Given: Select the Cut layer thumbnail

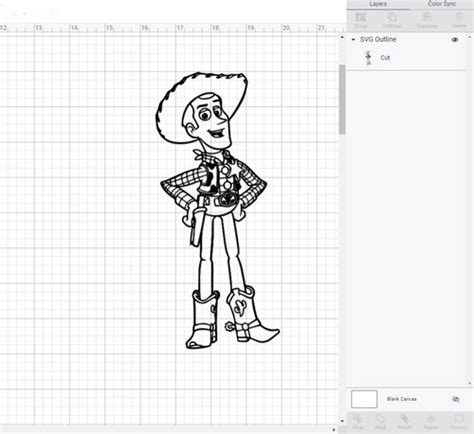Looking at the screenshot, I should (x=368, y=58).
